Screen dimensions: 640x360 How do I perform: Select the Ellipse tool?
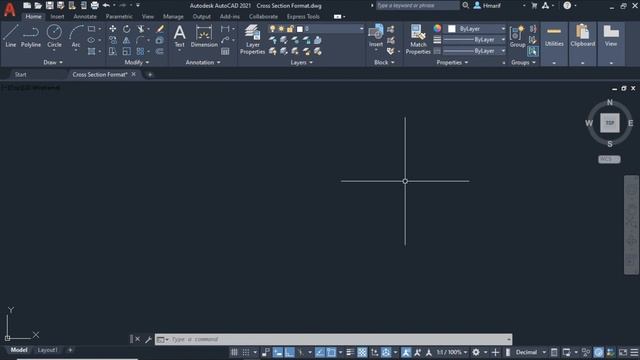91,40
